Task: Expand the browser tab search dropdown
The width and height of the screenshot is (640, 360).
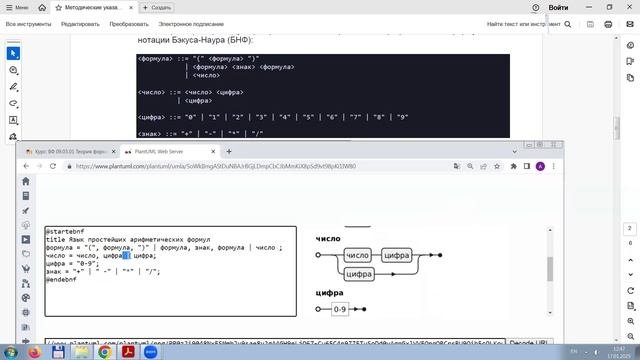Action: [x=514, y=151]
